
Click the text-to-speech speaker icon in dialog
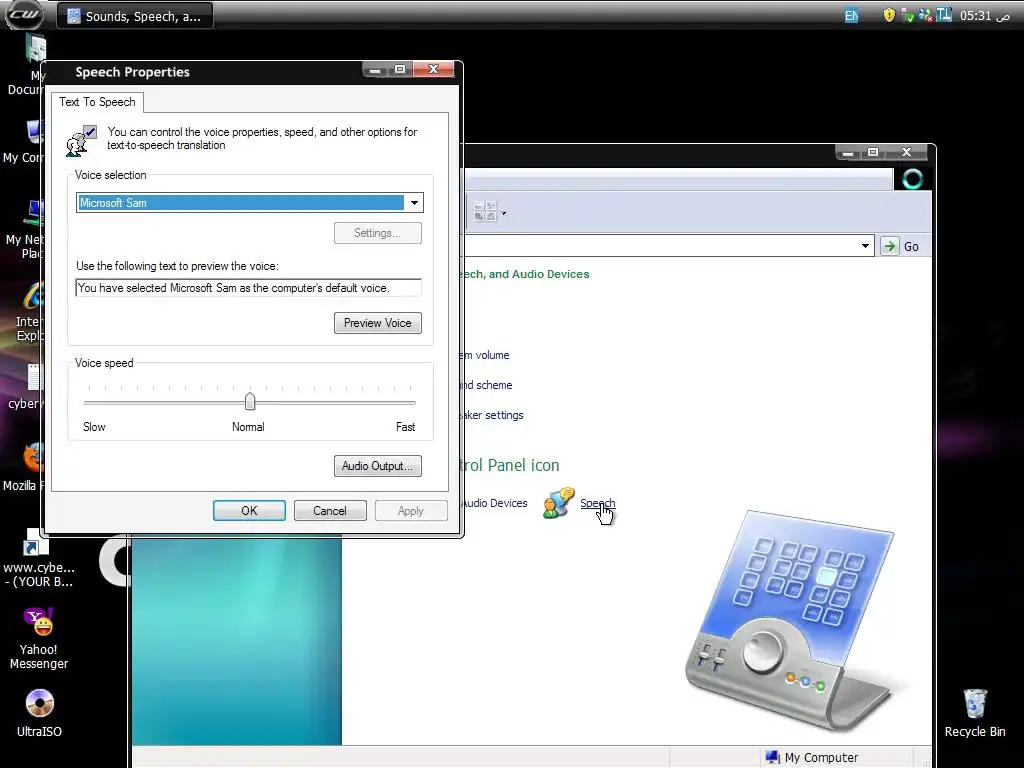tap(82, 140)
